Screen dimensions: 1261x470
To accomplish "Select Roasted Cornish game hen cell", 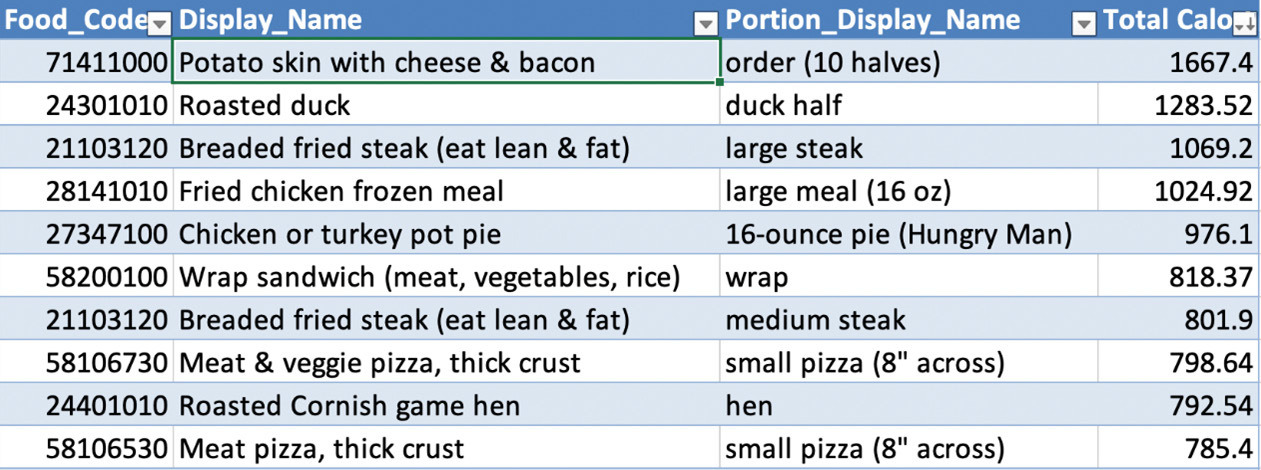I will [x=446, y=406].
